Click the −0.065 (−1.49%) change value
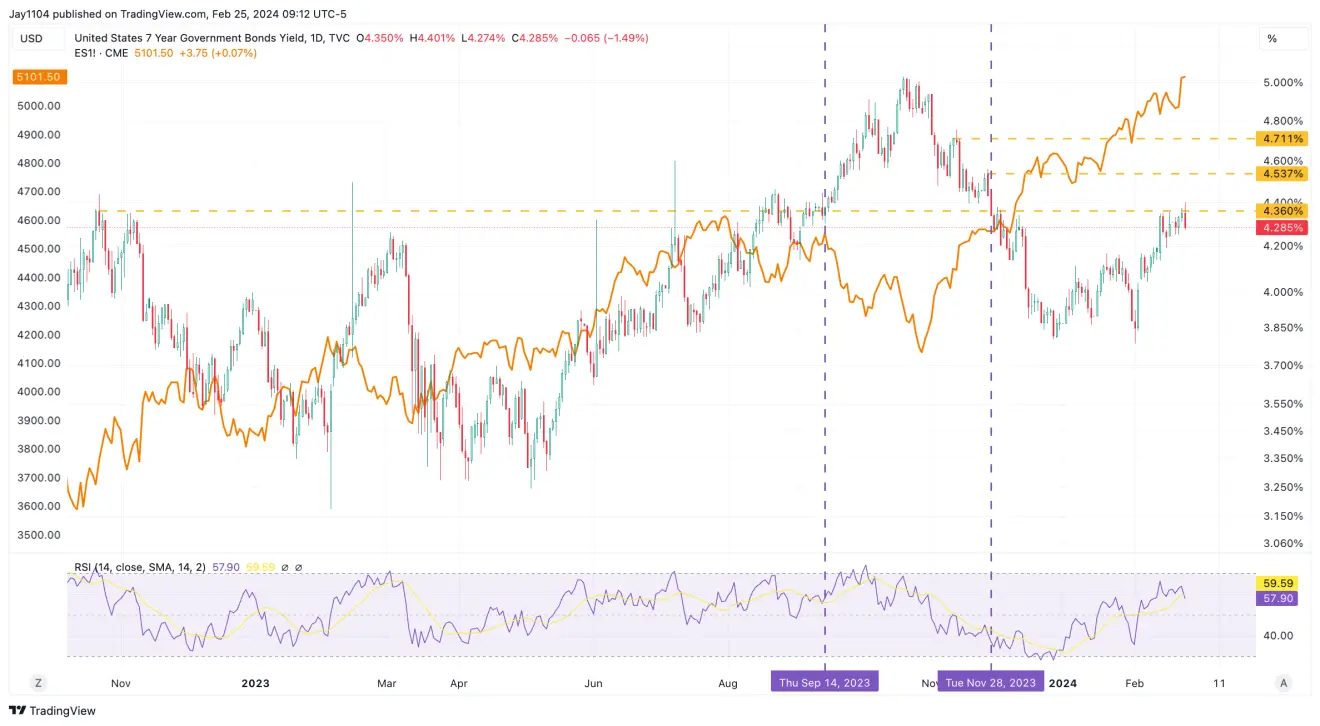The height and width of the screenshot is (726, 1320). click(606, 38)
